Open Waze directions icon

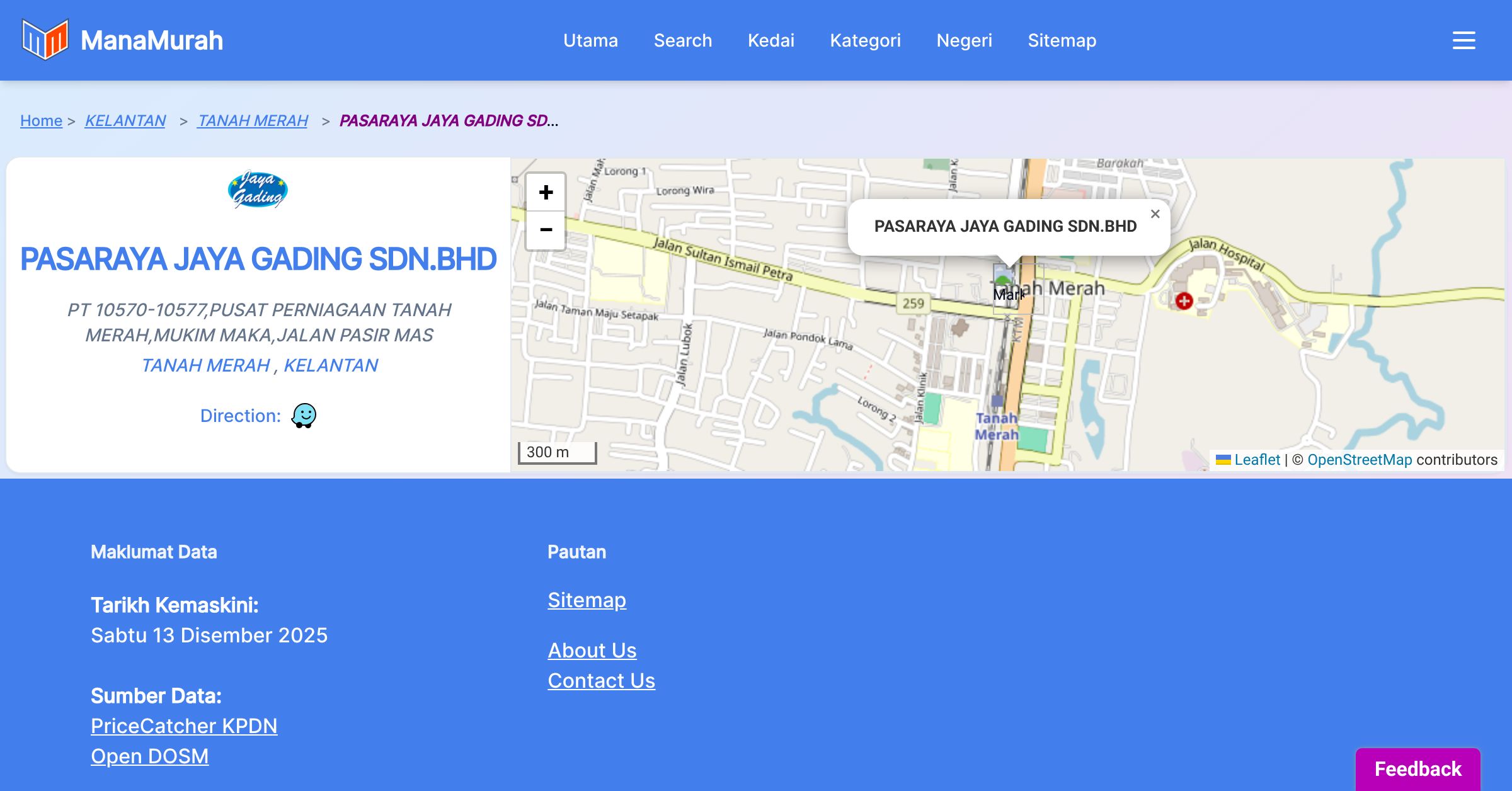(304, 416)
